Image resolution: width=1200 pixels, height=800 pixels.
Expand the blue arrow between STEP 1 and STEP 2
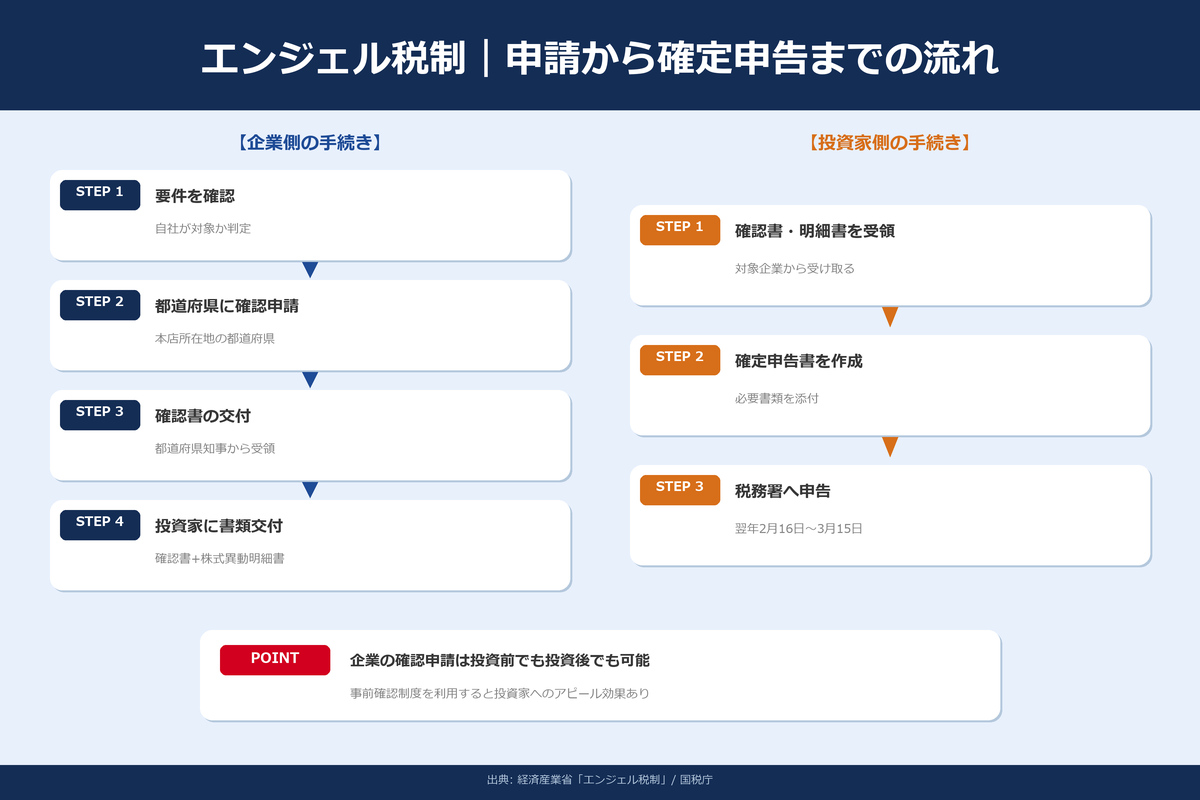pos(310,267)
